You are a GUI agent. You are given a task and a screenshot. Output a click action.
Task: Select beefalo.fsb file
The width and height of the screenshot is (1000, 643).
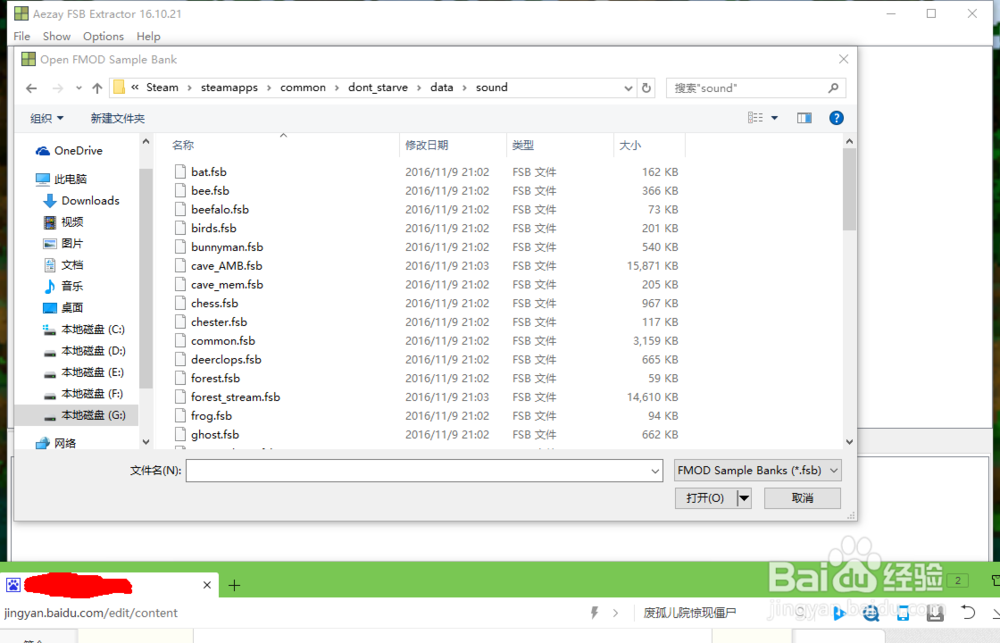tap(220, 210)
